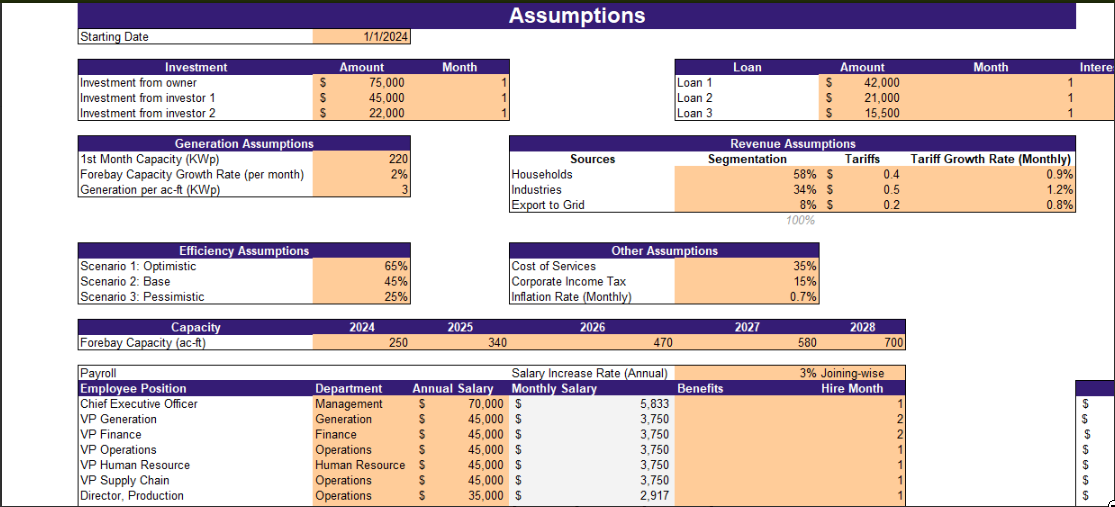Click the Assumptions title header bar
The image size is (1115, 507).
click(x=577, y=16)
